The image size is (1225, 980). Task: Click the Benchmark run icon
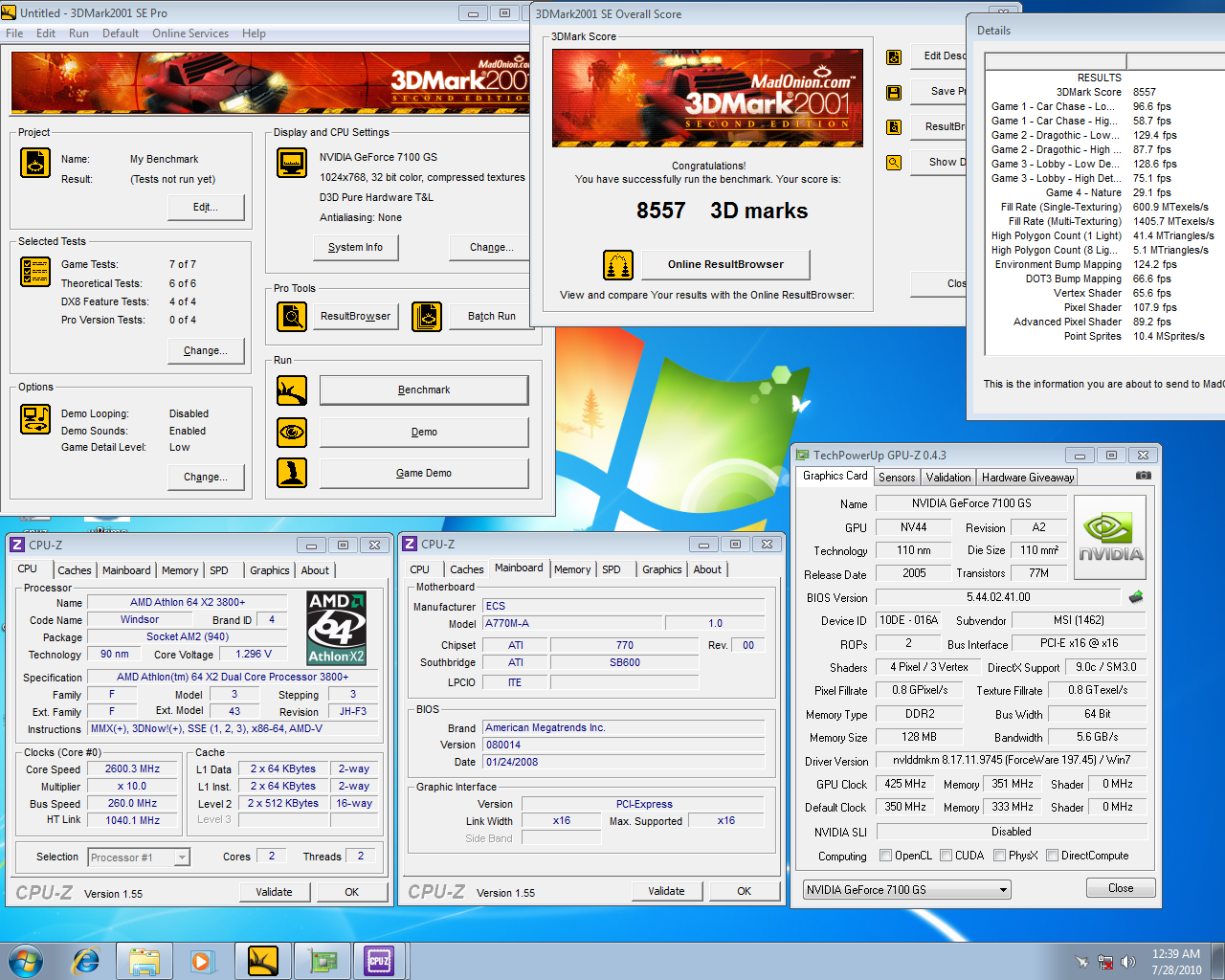292,390
